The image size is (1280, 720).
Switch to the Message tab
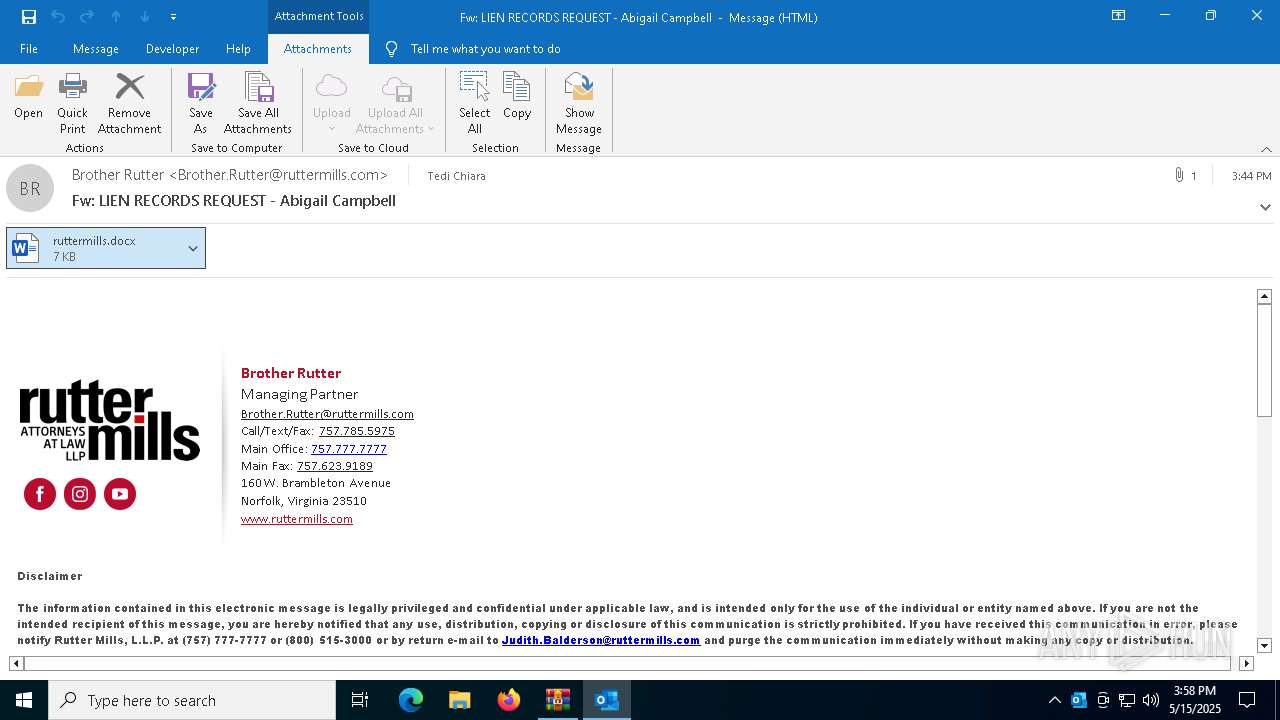(x=96, y=49)
